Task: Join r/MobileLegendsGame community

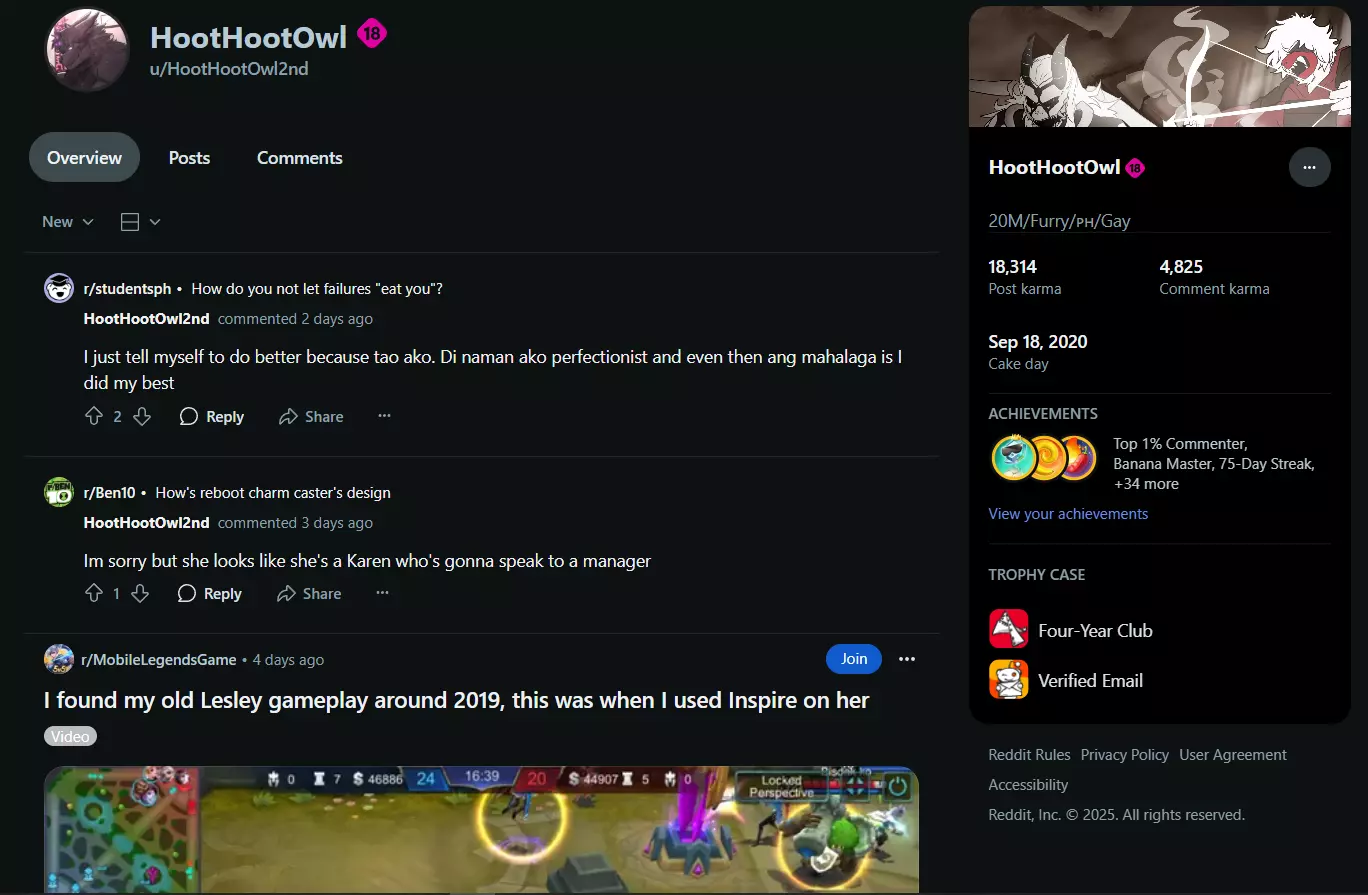Action: pos(854,659)
